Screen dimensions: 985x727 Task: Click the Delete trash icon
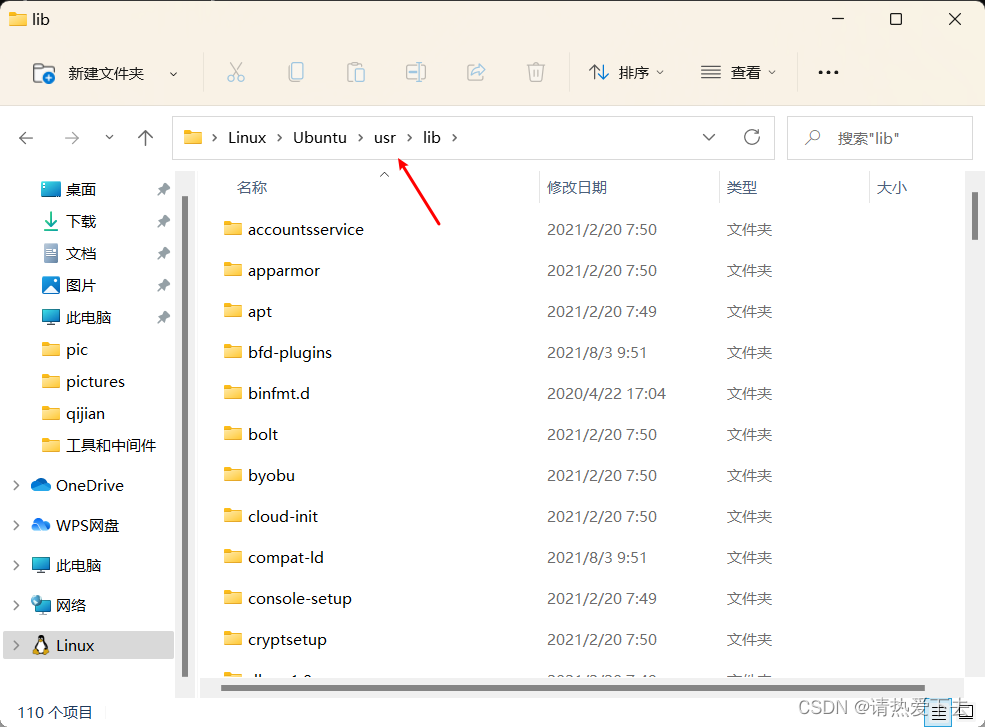pos(535,73)
